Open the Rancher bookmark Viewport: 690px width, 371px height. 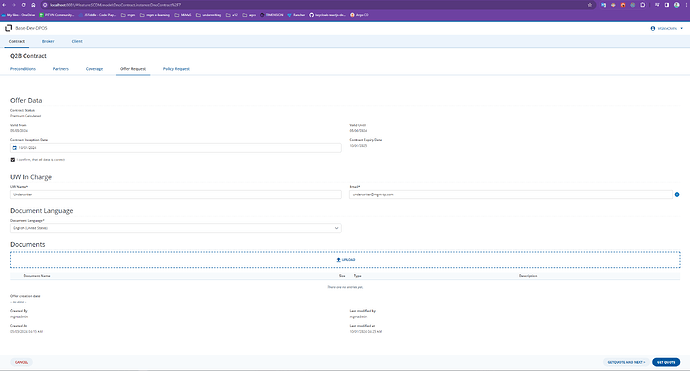pyautogui.click(x=296, y=15)
